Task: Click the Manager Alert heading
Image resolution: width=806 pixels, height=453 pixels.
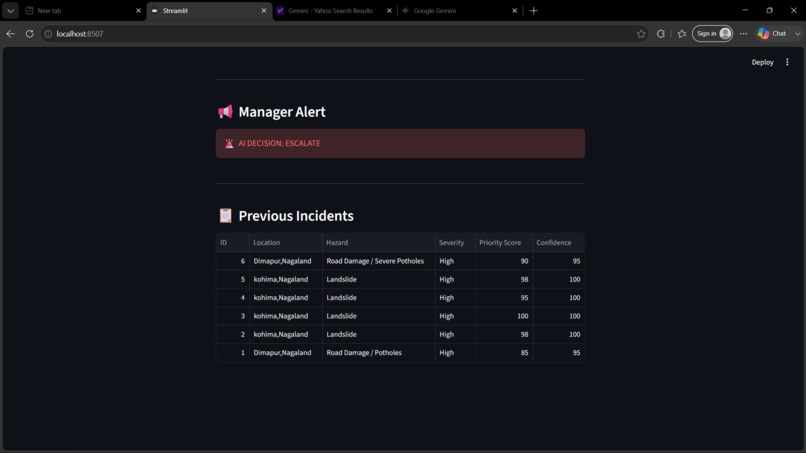Action: pyautogui.click(x=282, y=112)
